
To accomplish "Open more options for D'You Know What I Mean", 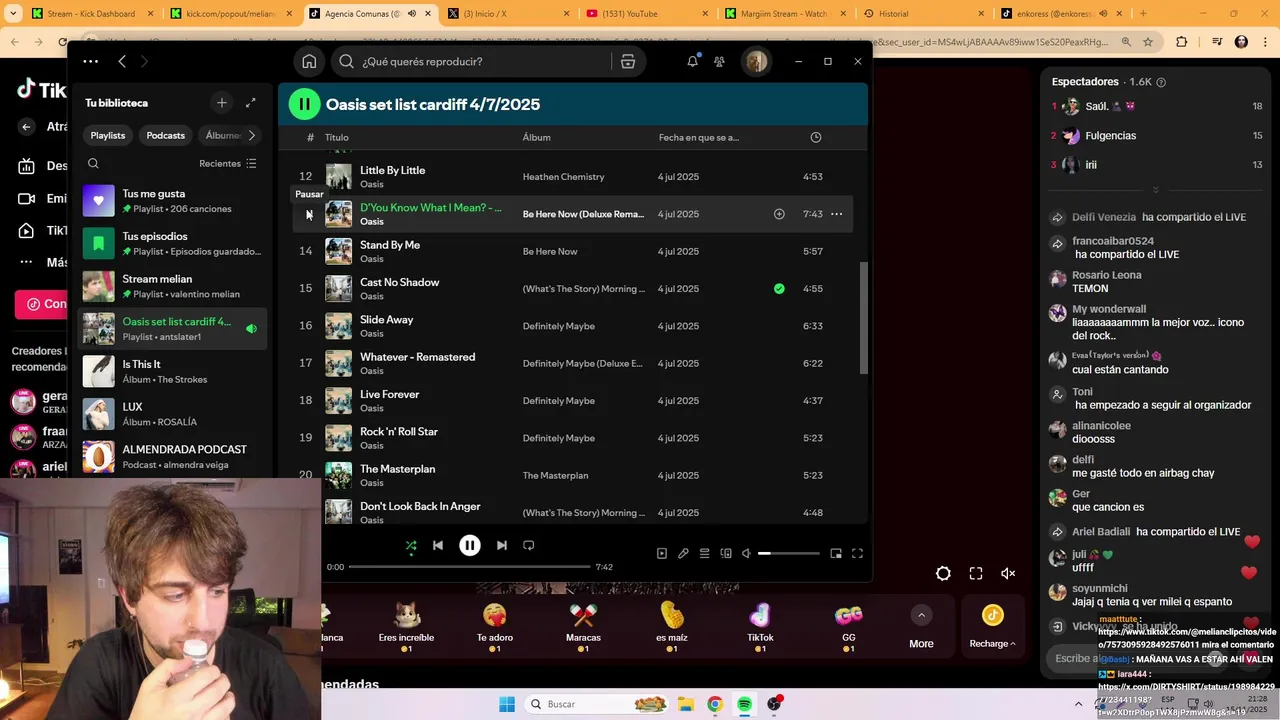I will (837, 214).
